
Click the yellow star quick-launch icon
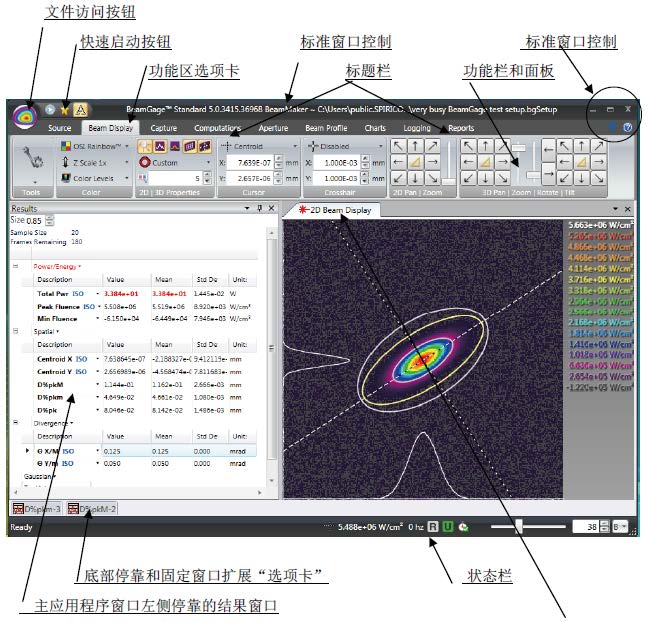pos(64,109)
